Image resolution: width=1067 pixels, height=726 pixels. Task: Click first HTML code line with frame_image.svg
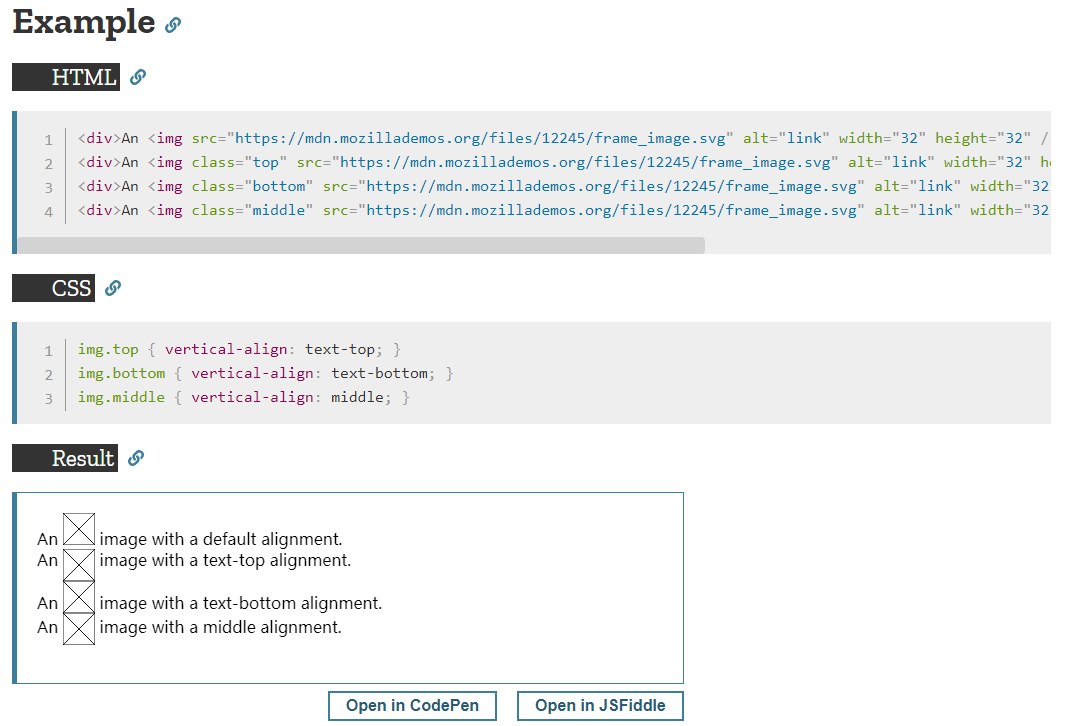click(x=563, y=138)
